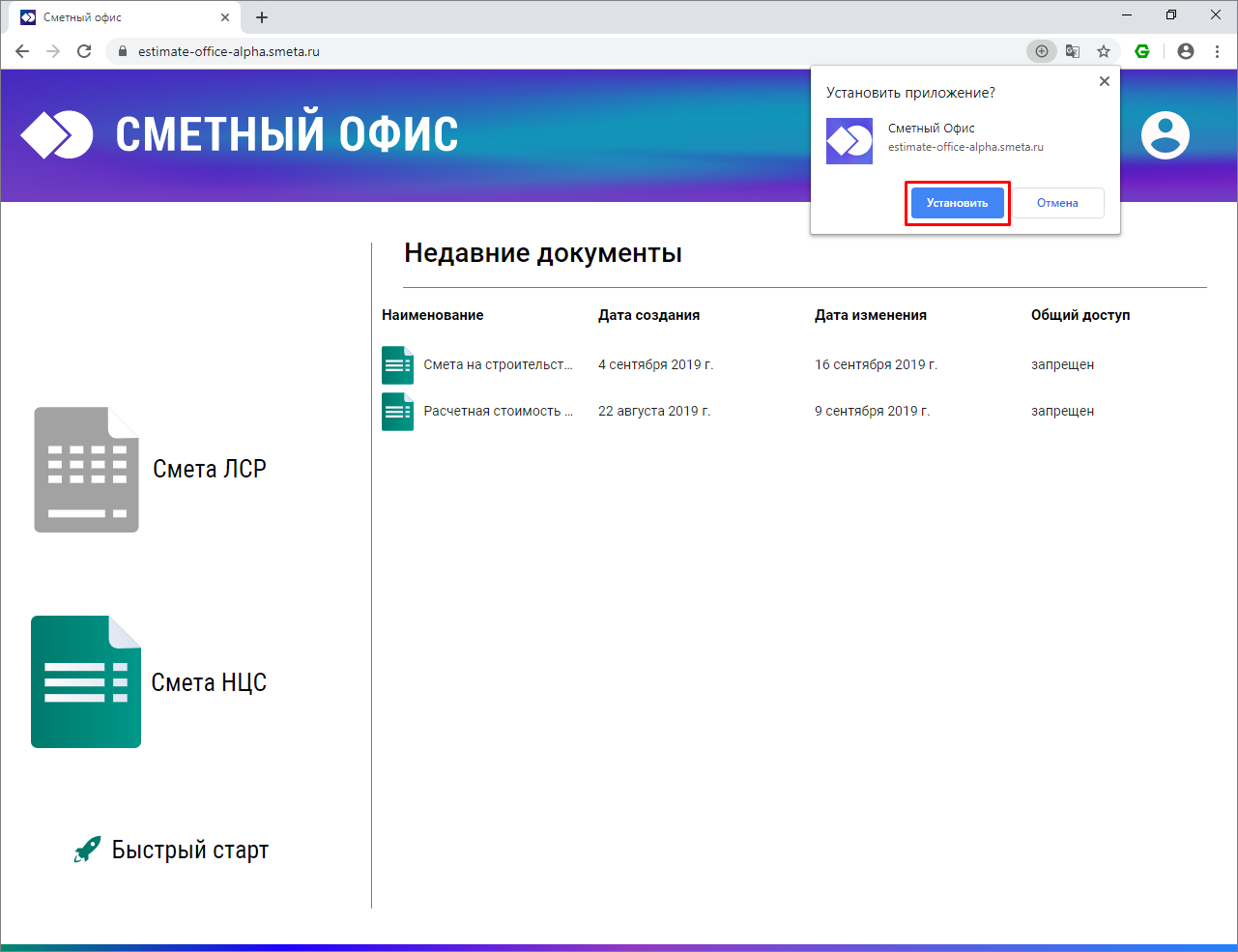Click the Дата изменения column header
Viewport: 1238px width, 952px height.
click(871, 315)
